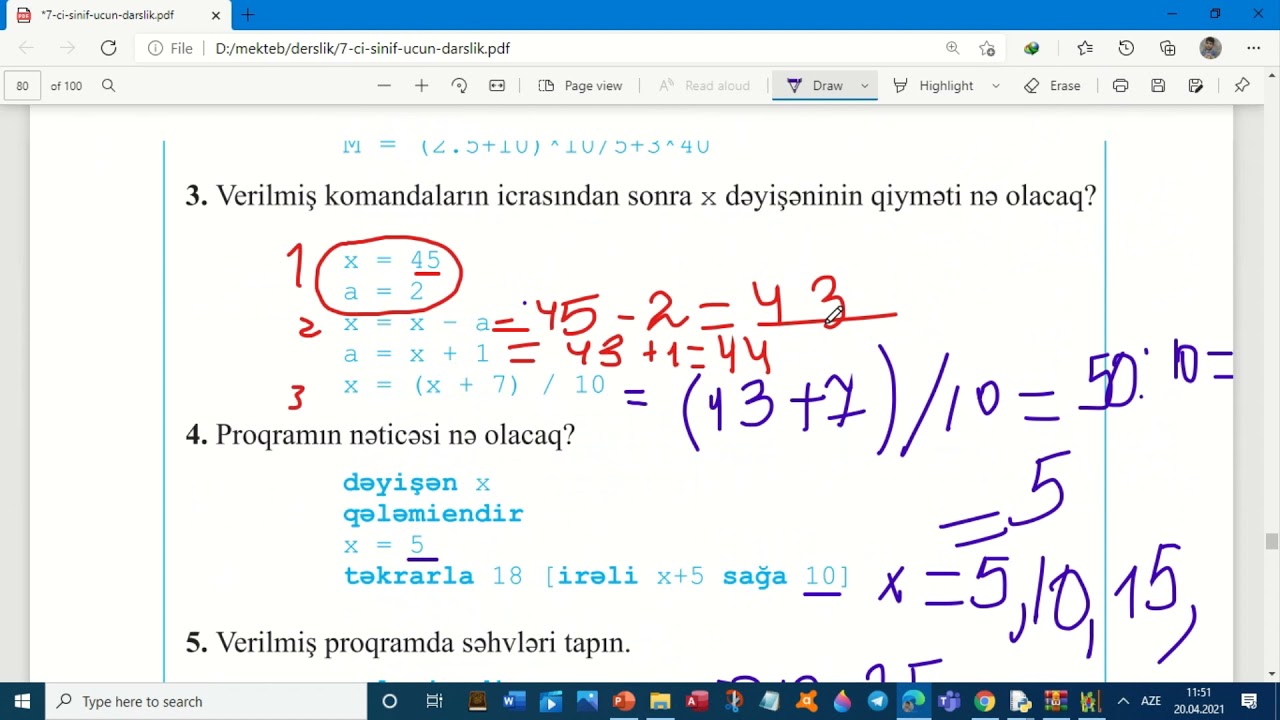
Task: Add this page to favorites star
Action: point(987,48)
